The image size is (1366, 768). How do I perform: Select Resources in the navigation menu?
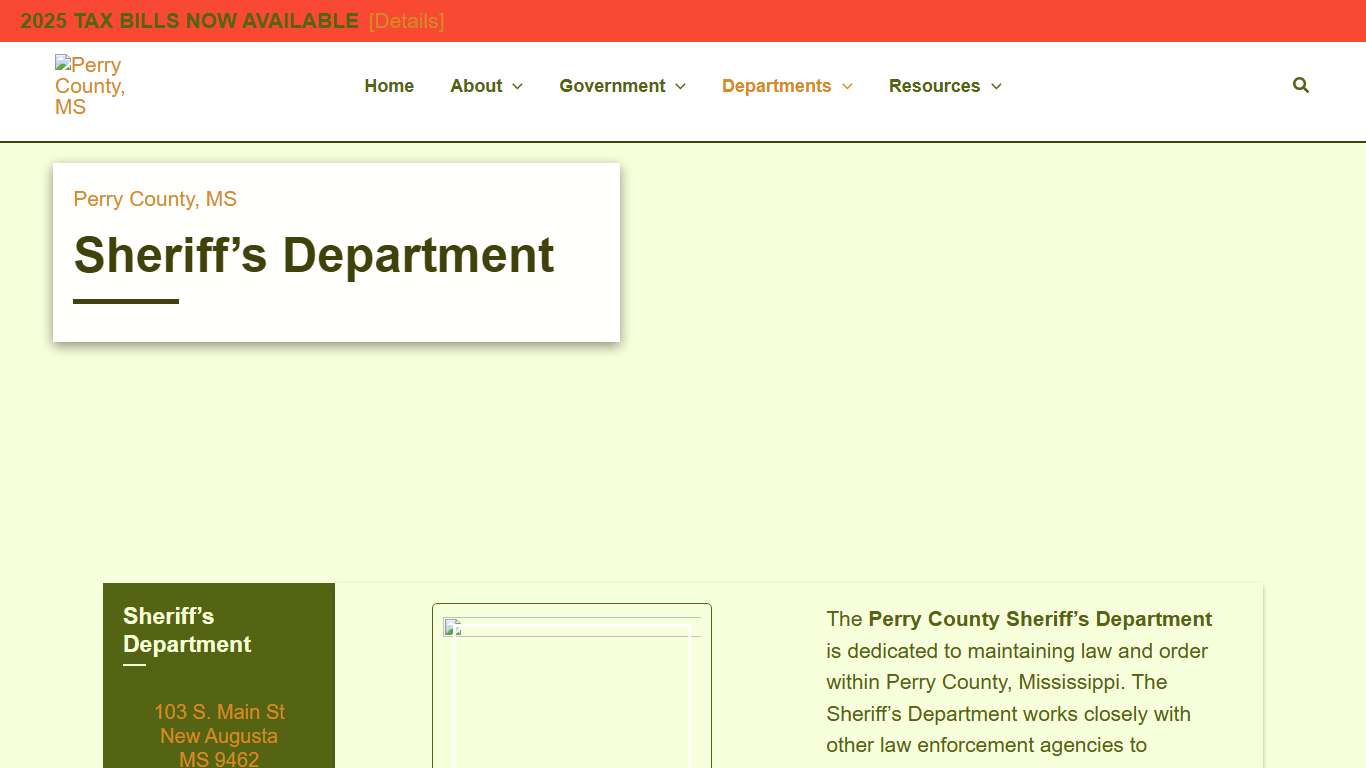pyautogui.click(x=934, y=86)
